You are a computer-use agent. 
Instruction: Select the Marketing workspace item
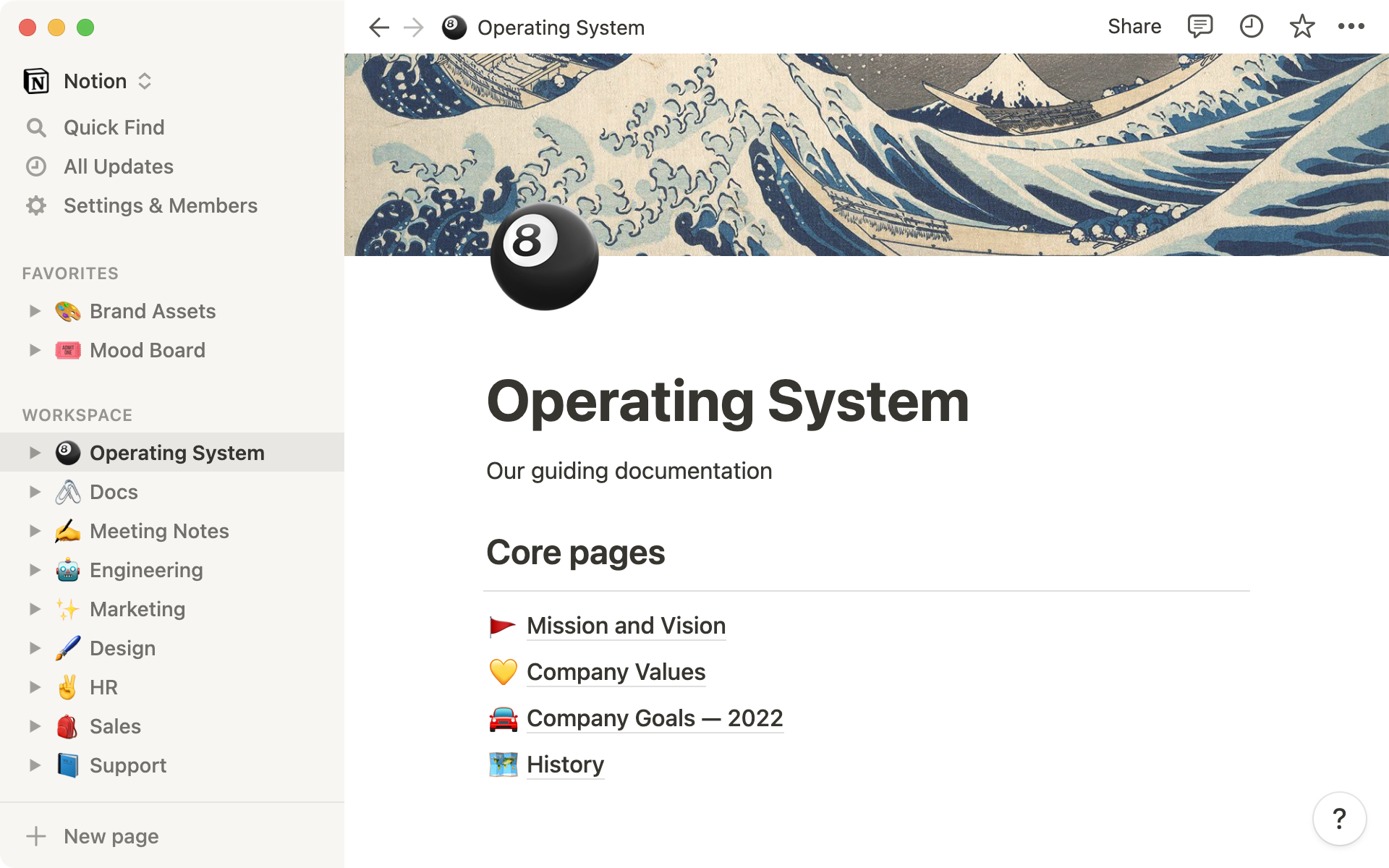pos(137,609)
